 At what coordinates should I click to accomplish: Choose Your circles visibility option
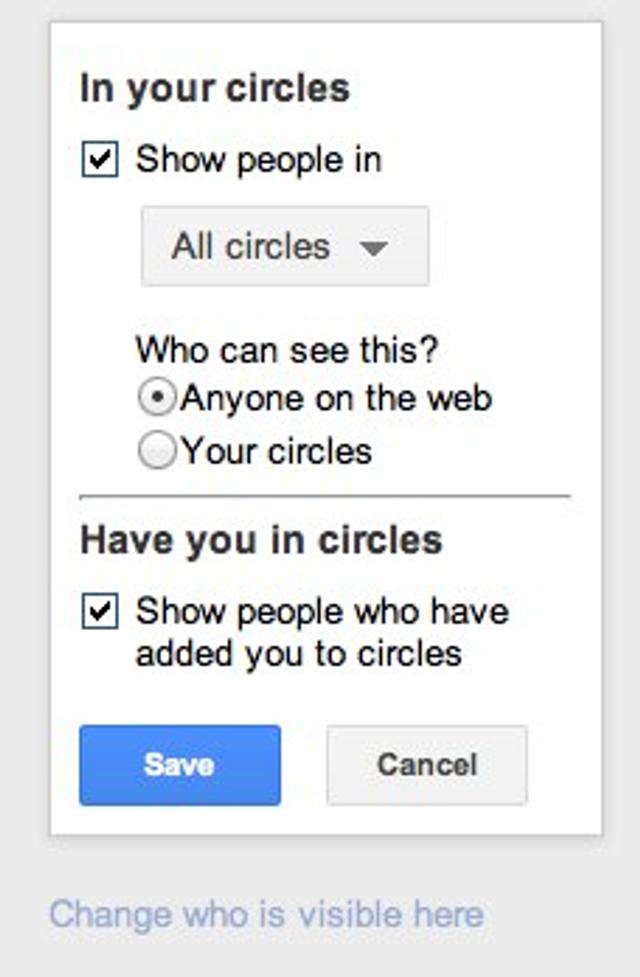(158, 450)
